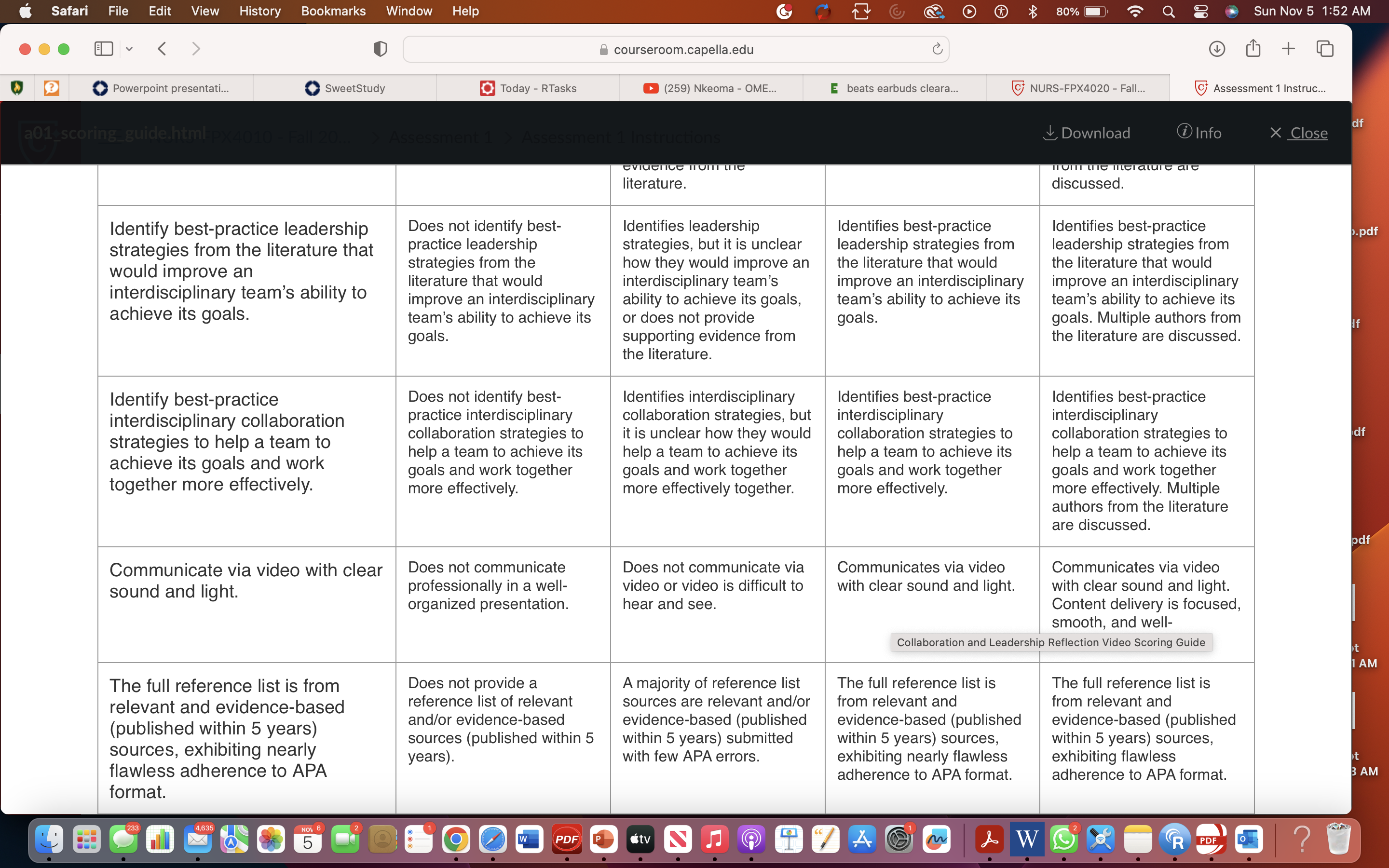Image resolution: width=1389 pixels, height=868 pixels.
Task: Open the NURS-FPX4020 tab
Action: [1078, 88]
